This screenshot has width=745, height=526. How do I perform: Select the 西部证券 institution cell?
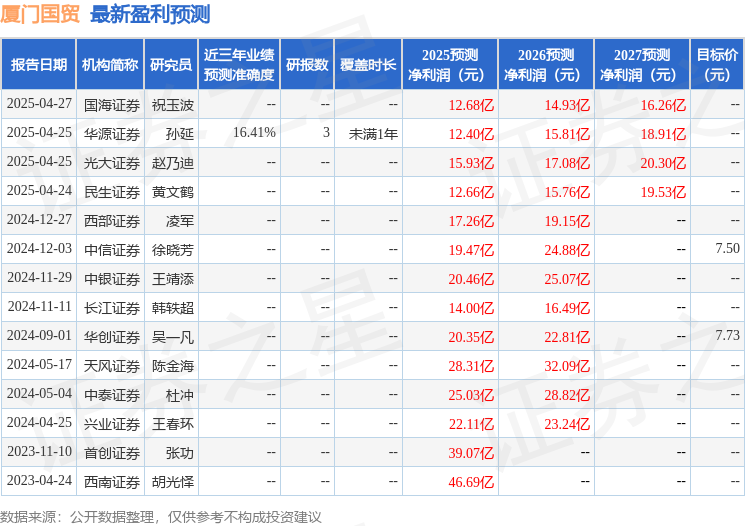pyautogui.click(x=112, y=221)
